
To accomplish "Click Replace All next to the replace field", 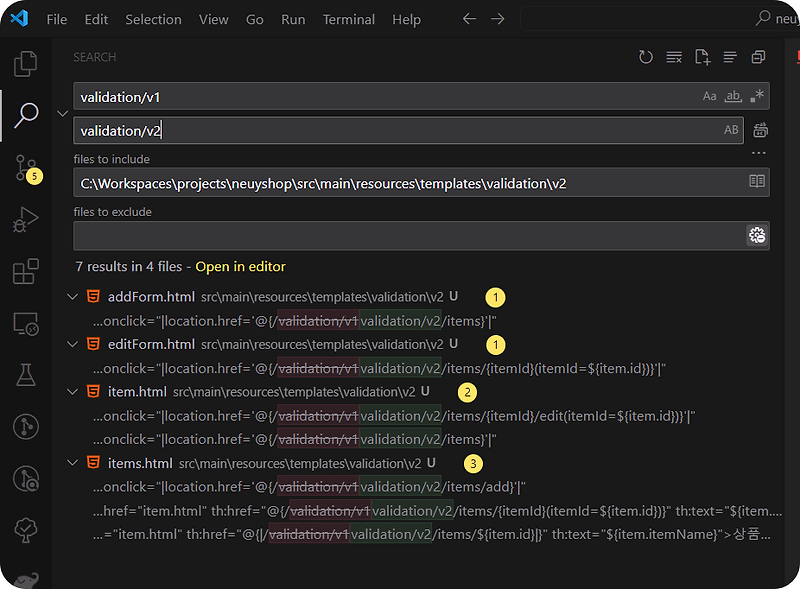I will [x=758, y=129].
